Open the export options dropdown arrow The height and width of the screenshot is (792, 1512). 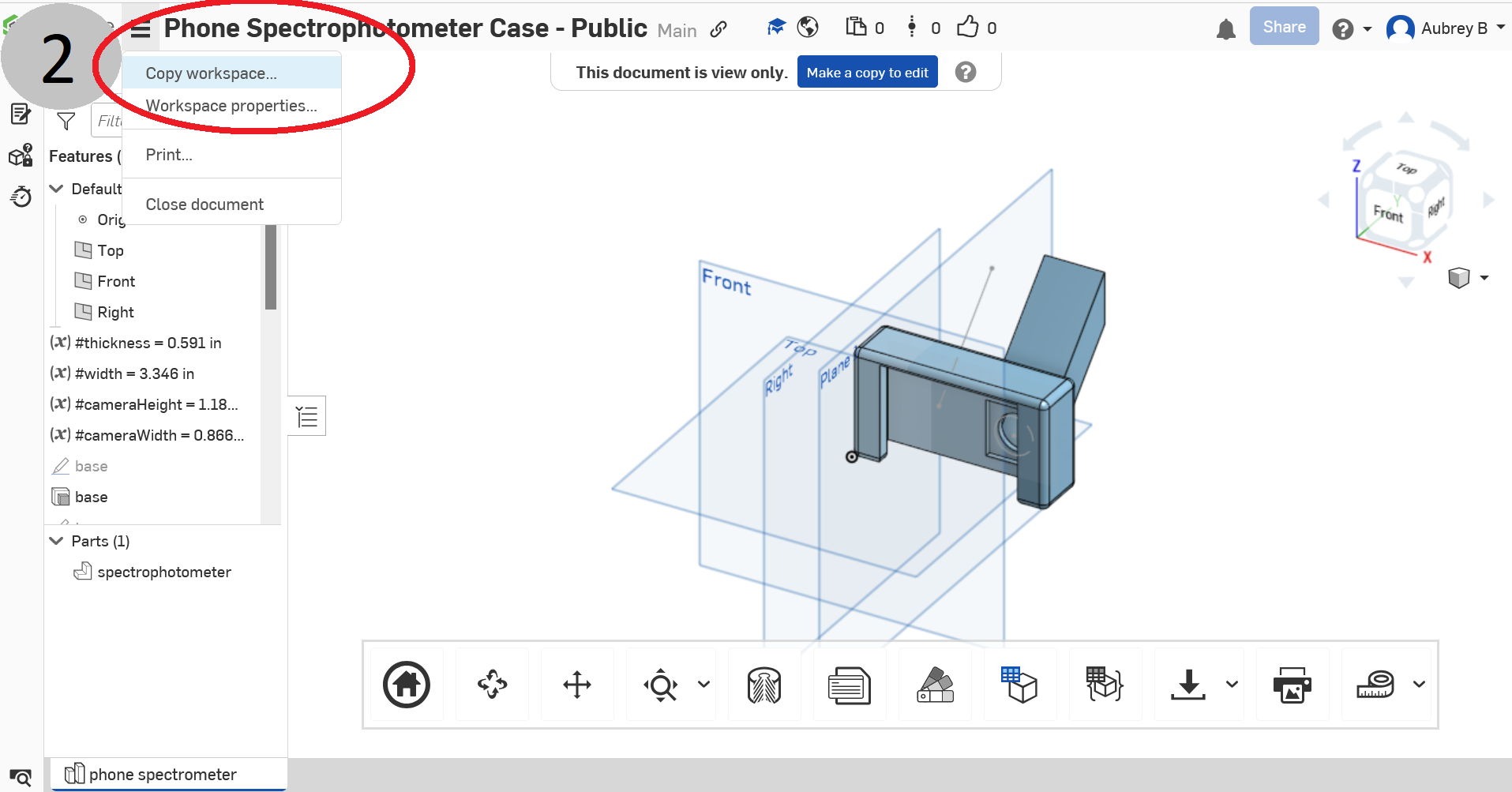tap(1232, 685)
